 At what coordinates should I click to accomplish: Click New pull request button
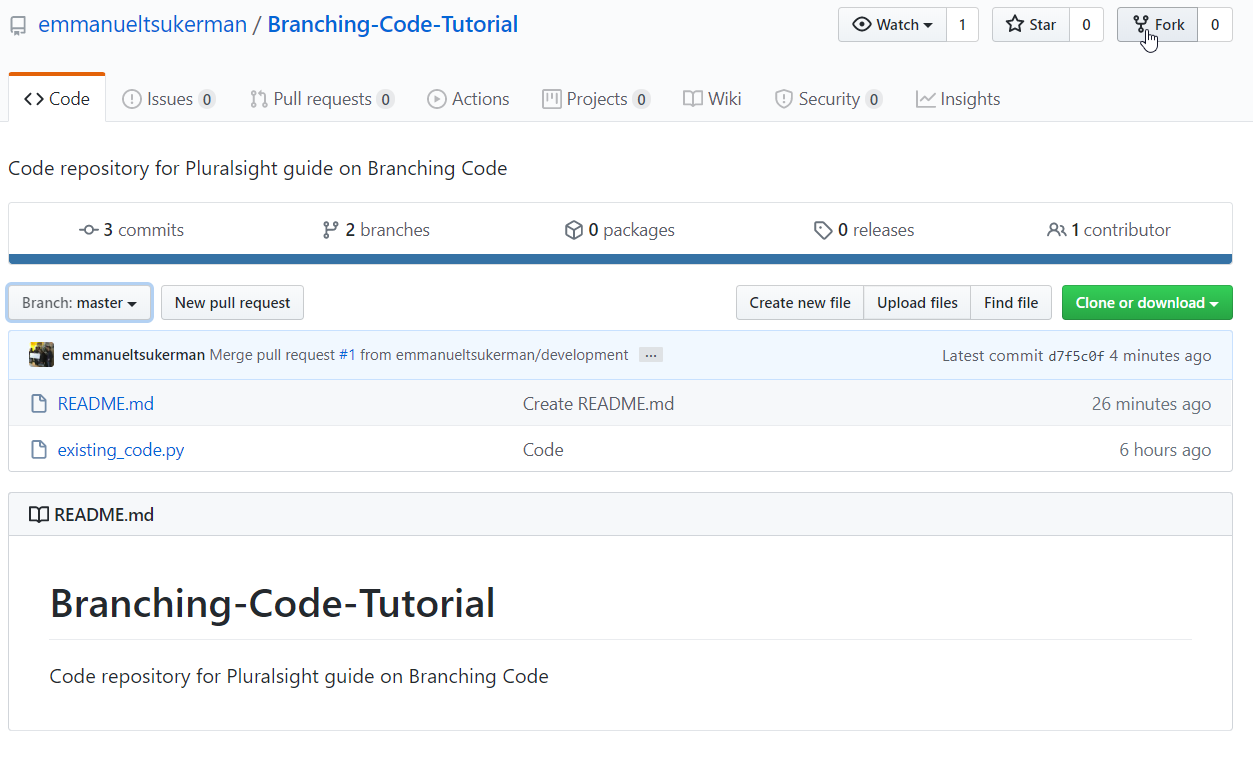tap(232, 303)
